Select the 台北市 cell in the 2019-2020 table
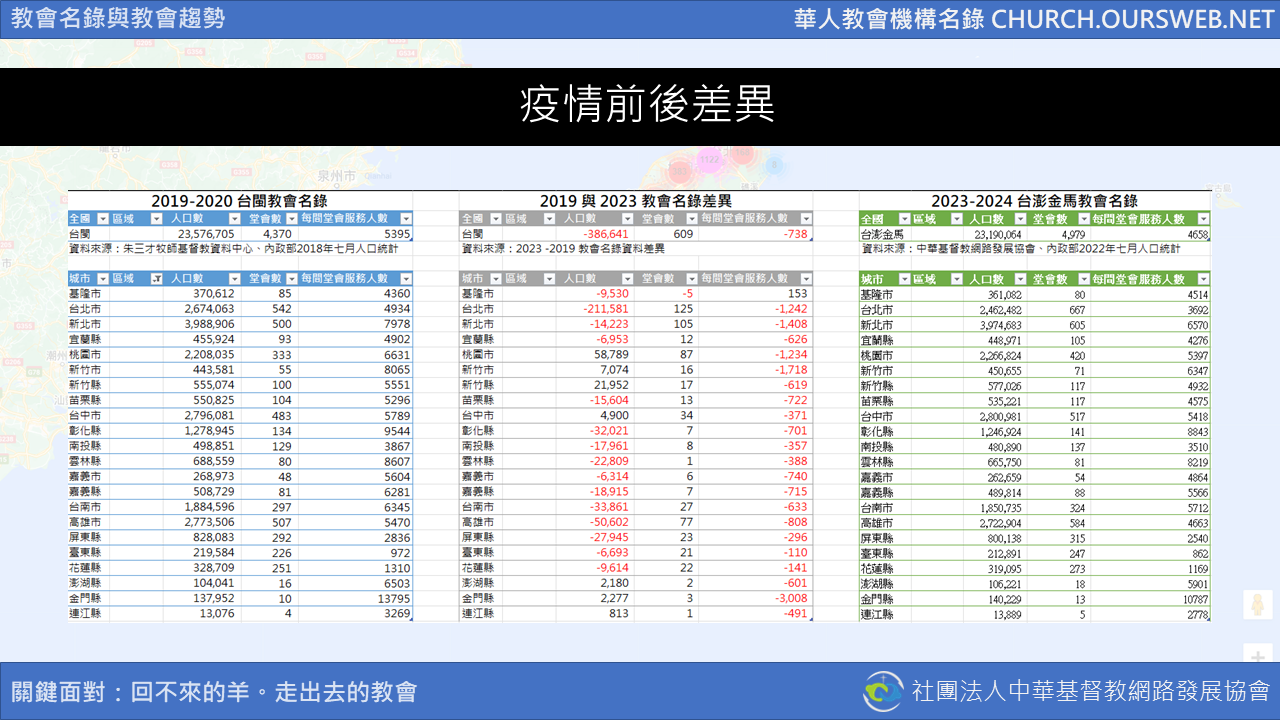 tap(87, 309)
